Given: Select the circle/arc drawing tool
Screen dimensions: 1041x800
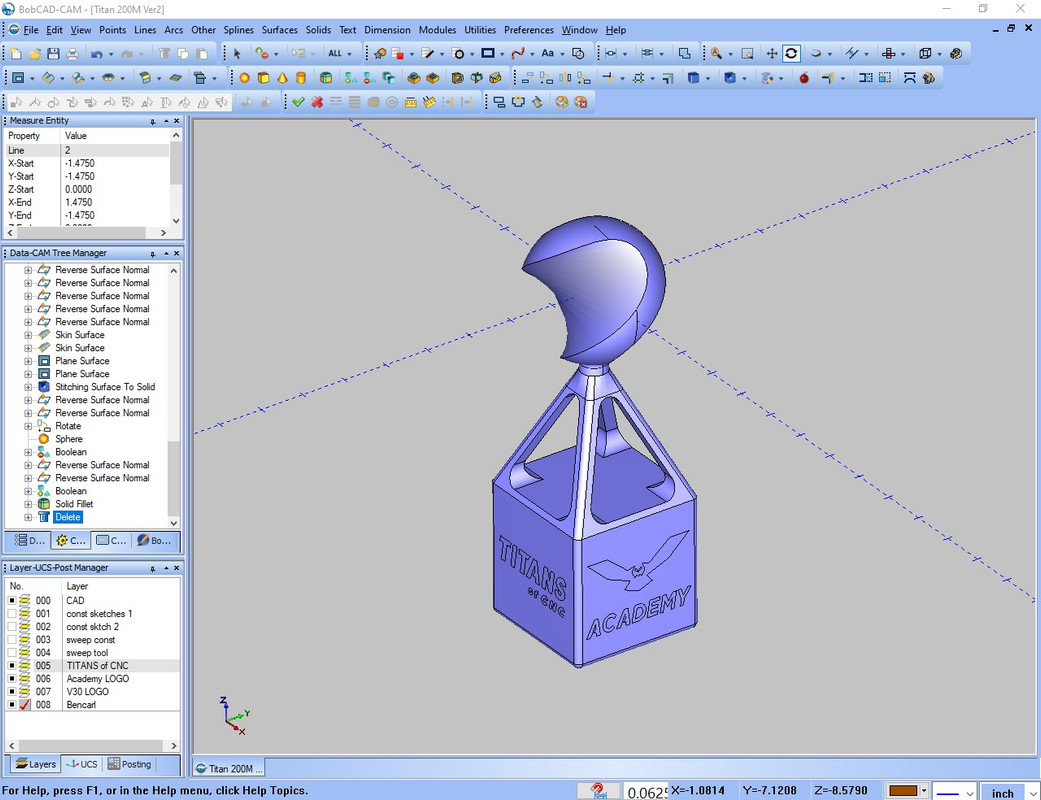Looking at the screenshot, I should (x=458, y=54).
